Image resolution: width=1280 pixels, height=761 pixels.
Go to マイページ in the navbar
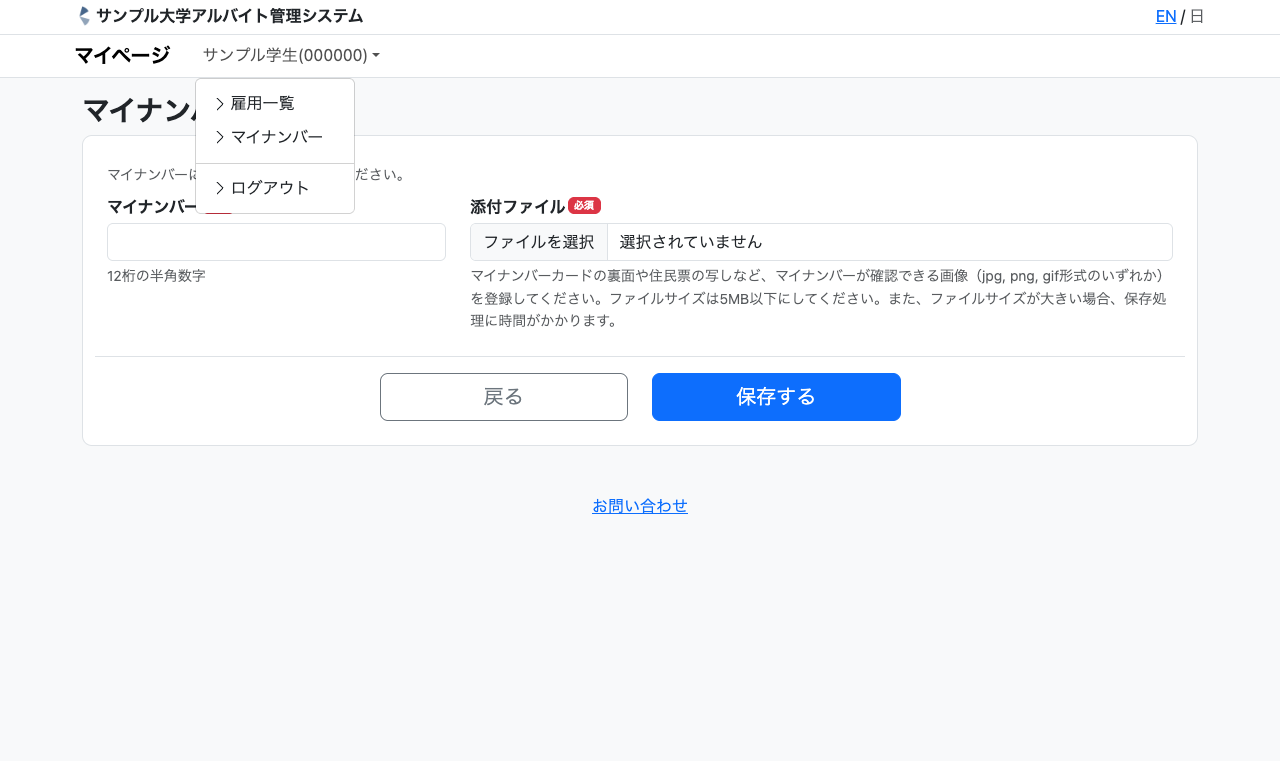122,55
